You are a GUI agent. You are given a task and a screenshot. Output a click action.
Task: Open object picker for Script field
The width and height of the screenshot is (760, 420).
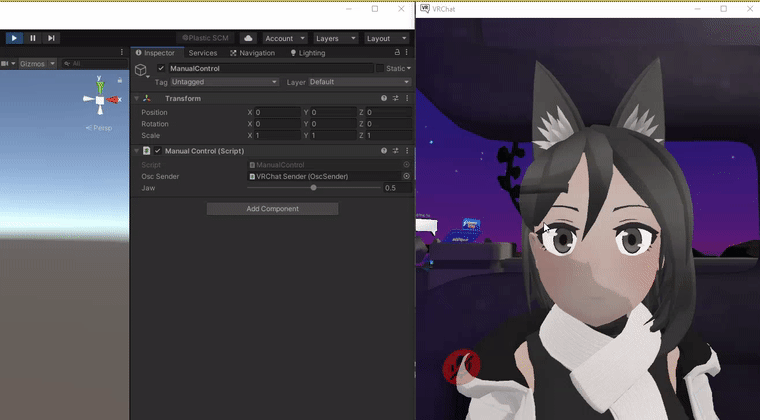[407, 165]
